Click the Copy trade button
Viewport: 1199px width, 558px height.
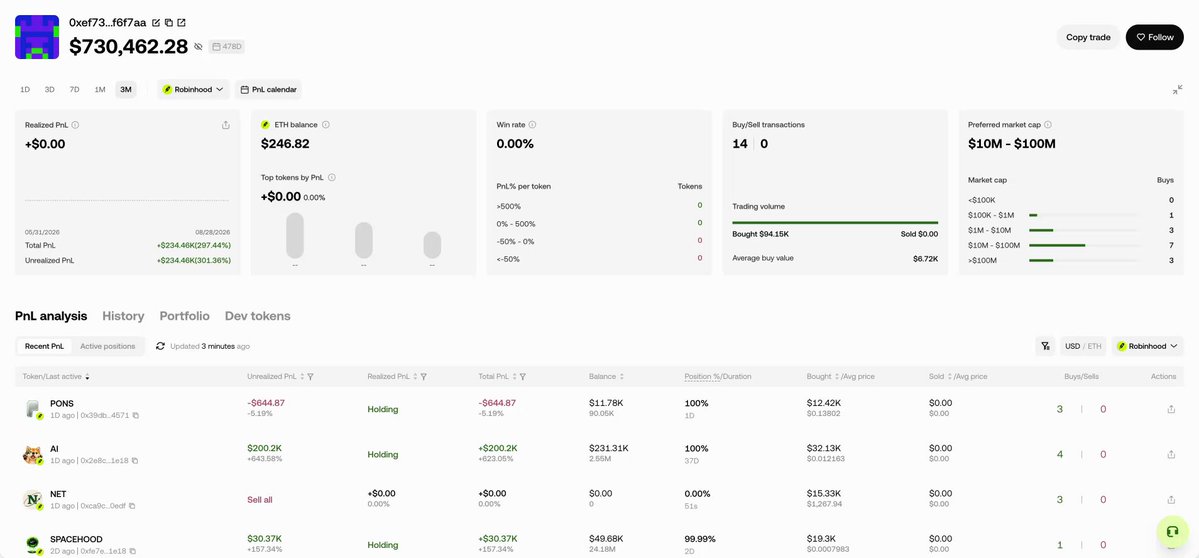click(1088, 37)
